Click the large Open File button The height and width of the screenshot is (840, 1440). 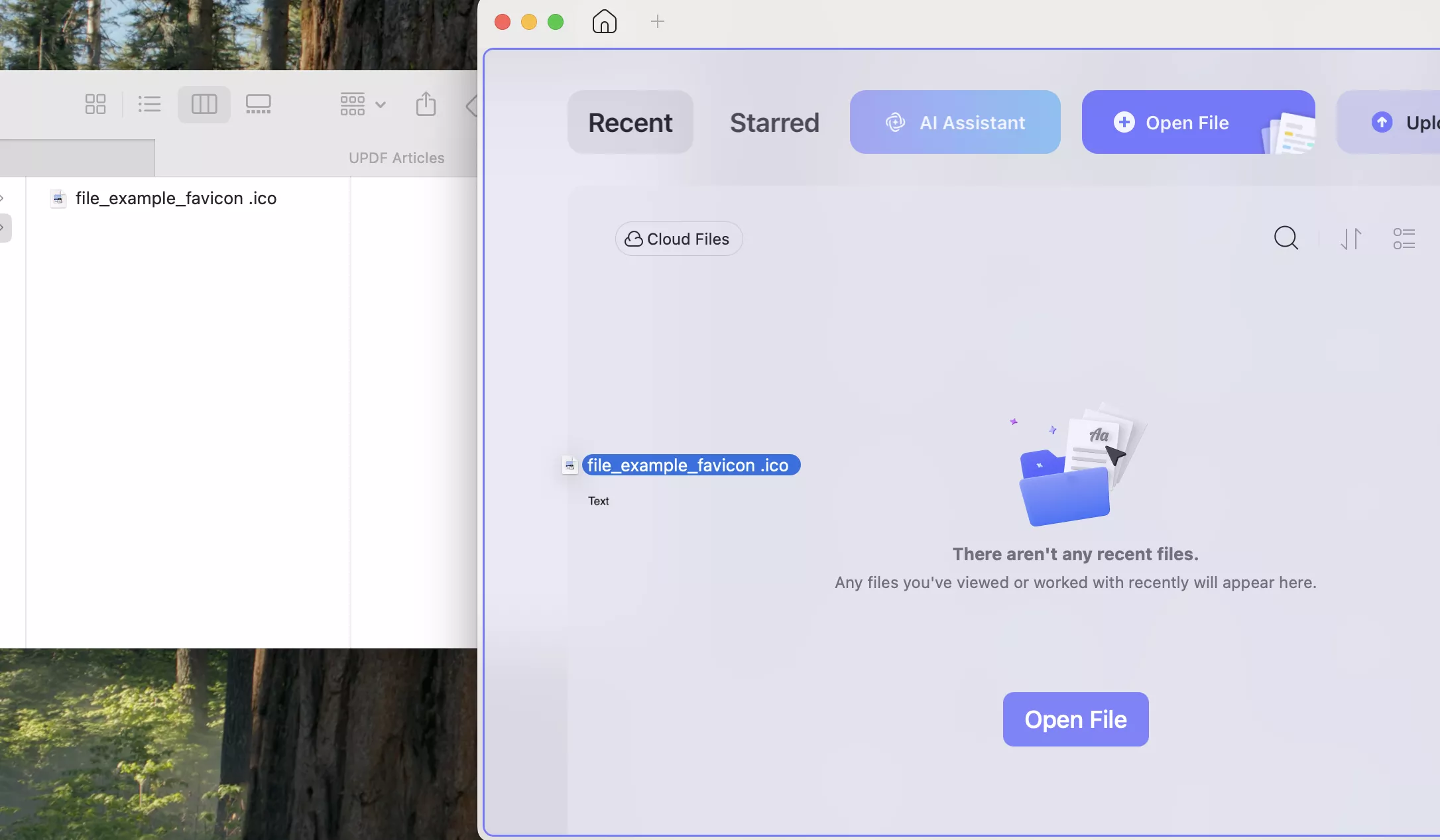coord(1075,719)
